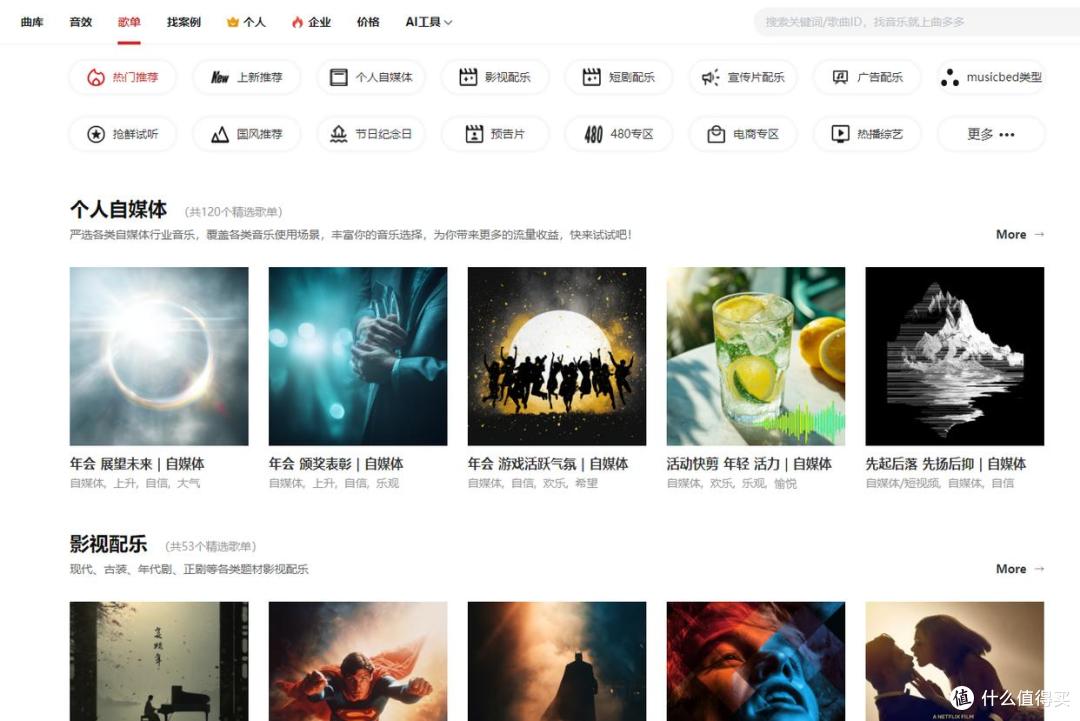Viewport: 1080px width, 721px height.
Task: Click tags text 自媒体, 上升, 自信, 乐观
Action: (x=334, y=483)
